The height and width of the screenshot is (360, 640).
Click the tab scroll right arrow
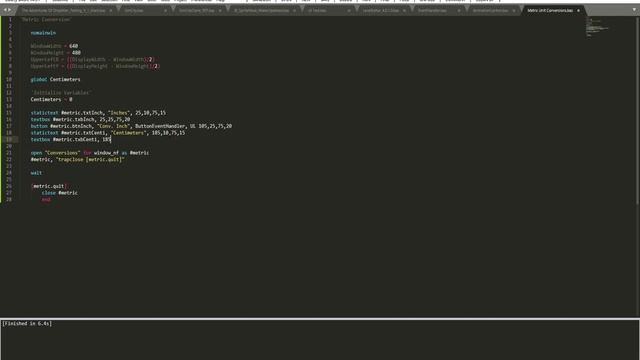pyautogui.click(x=10, y=10)
